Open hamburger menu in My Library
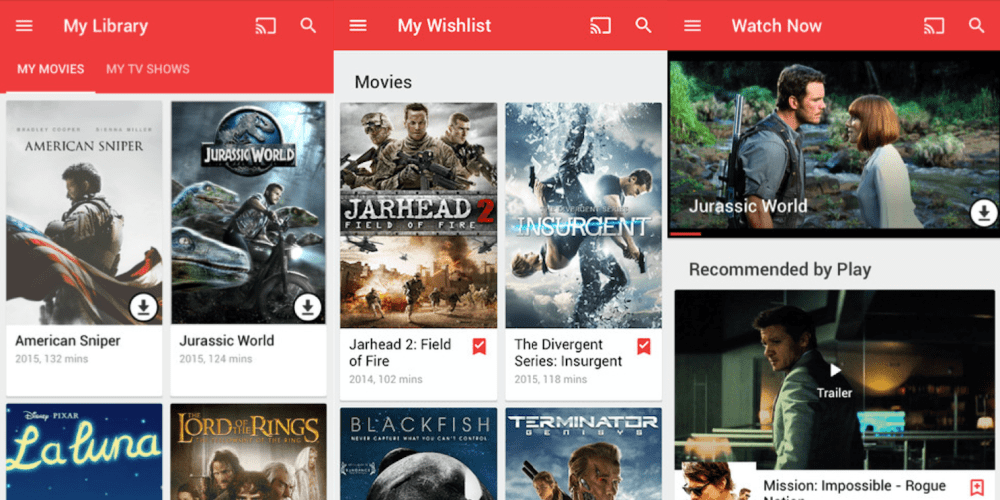Image resolution: width=1000 pixels, height=500 pixels. tap(25, 26)
